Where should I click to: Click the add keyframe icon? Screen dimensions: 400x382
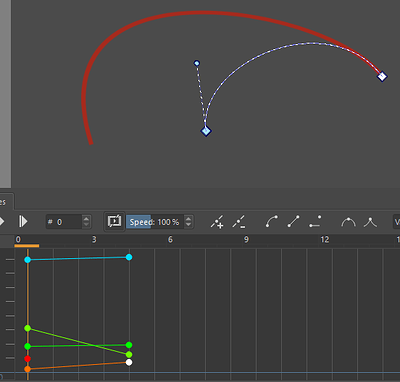pos(217,222)
